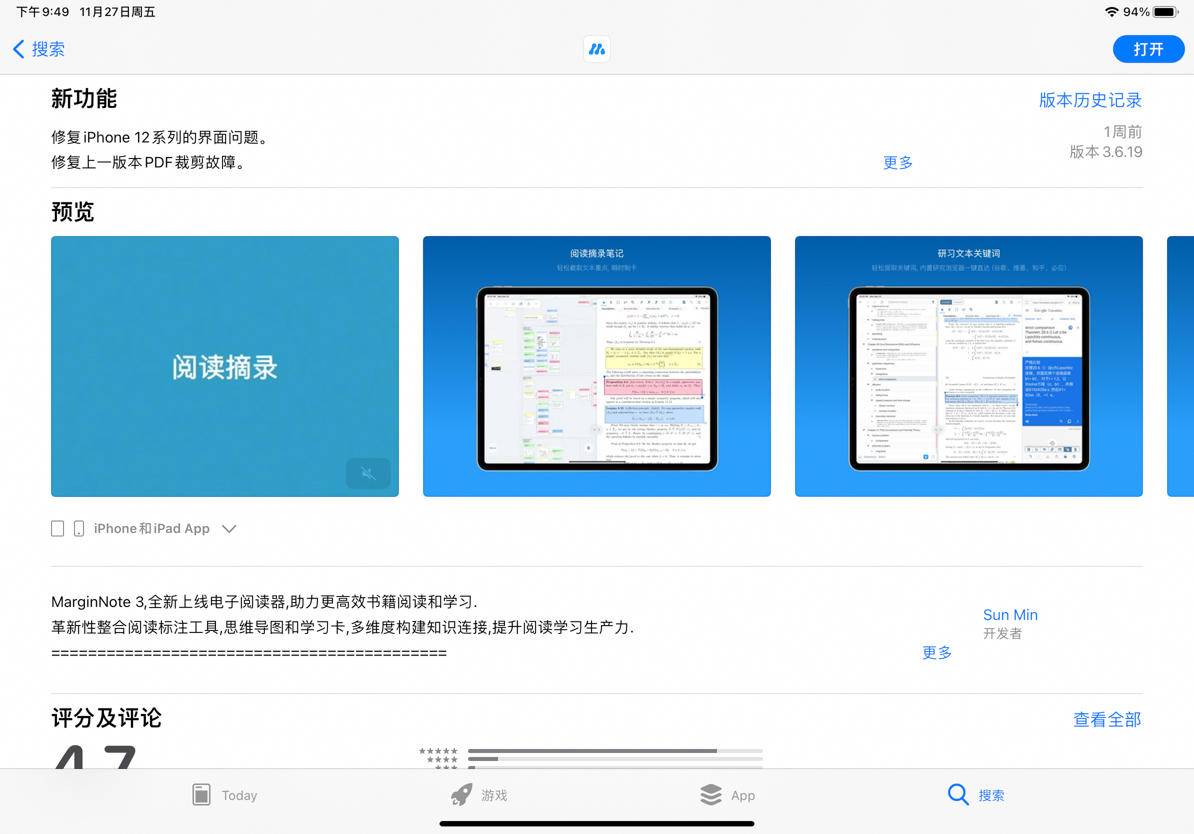Tap the five-star rating bar
Screen dimensions: 1194x834
point(615,751)
